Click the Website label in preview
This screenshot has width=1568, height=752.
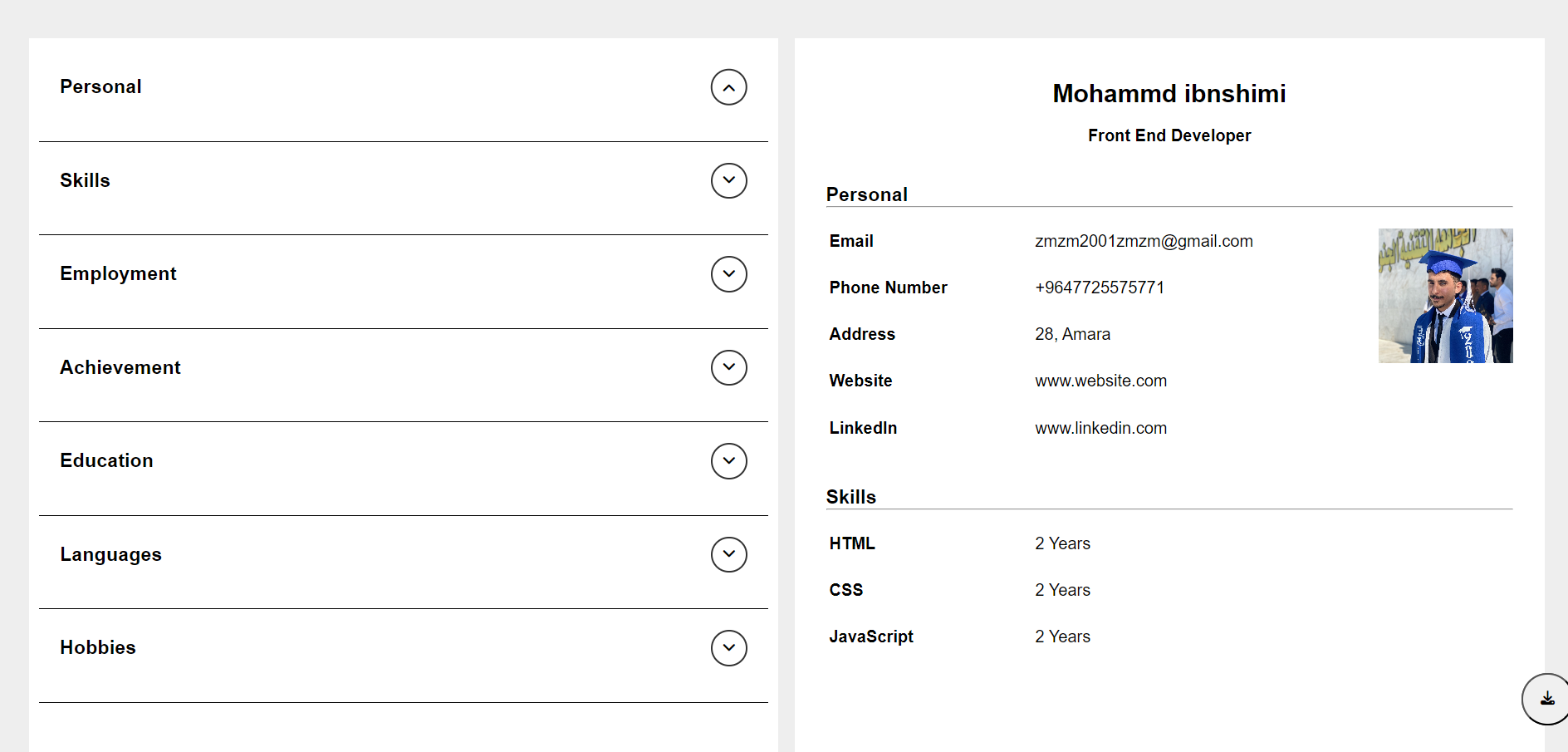pos(860,381)
